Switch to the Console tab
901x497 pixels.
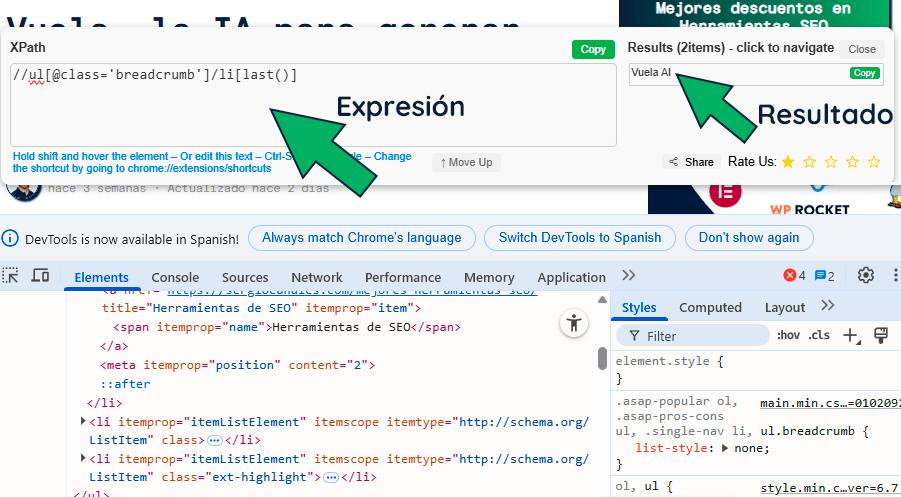coord(175,277)
